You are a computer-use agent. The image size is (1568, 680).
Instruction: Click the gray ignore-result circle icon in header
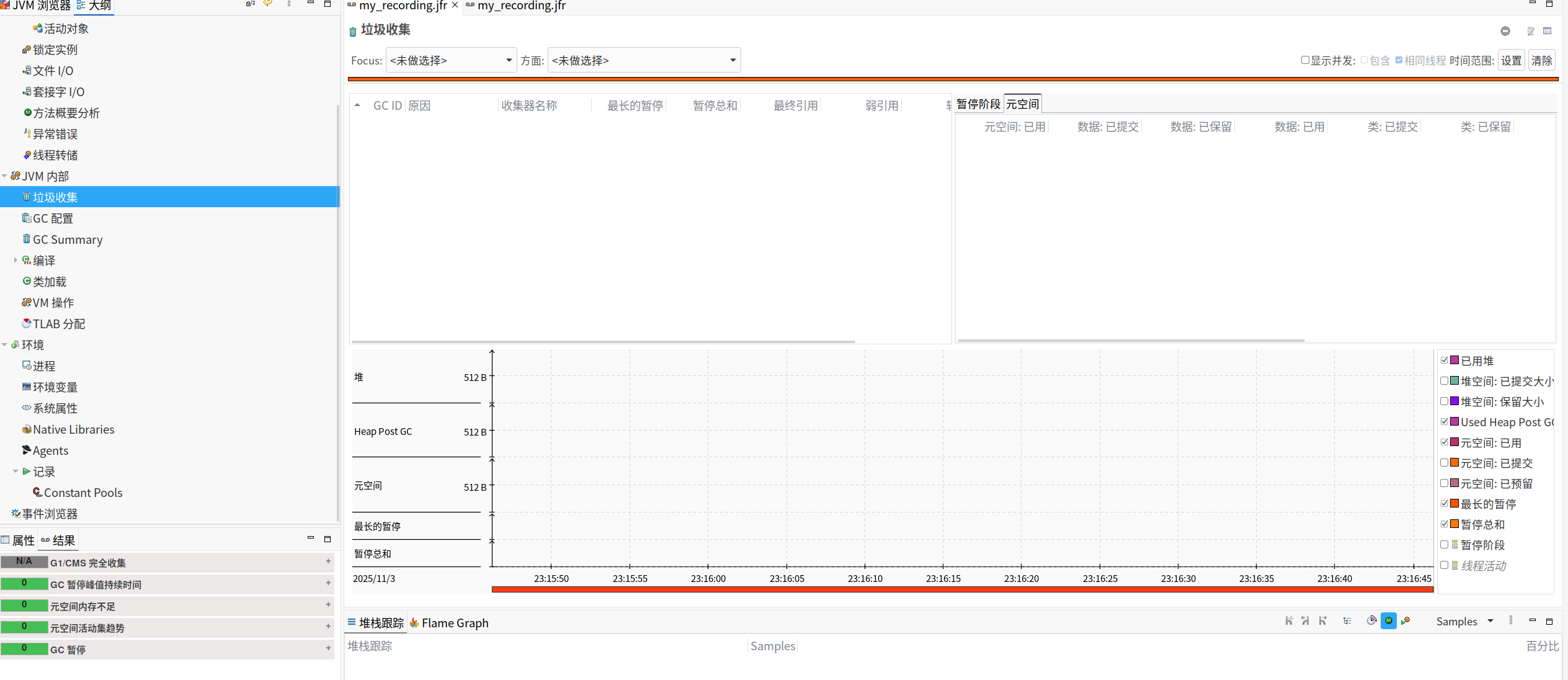[x=1505, y=31]
